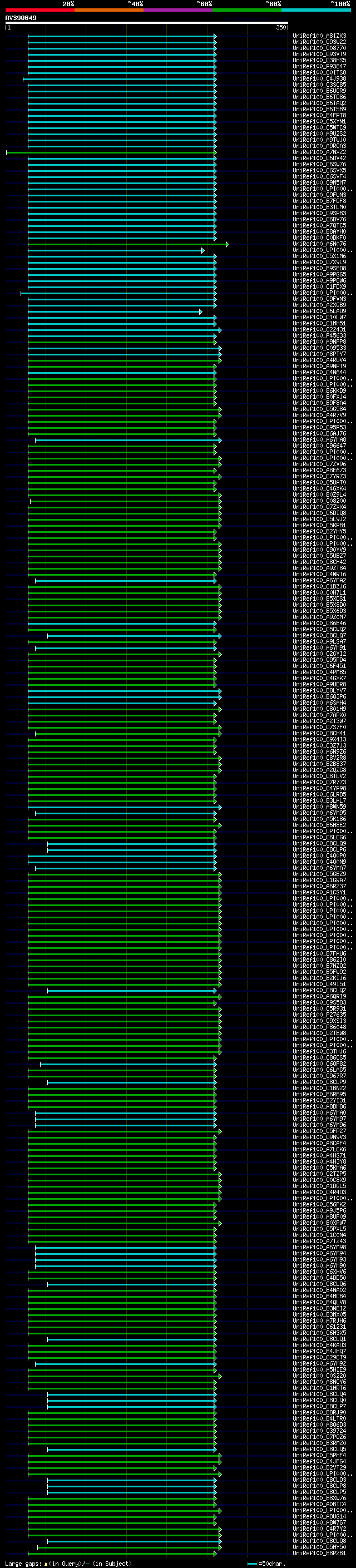Select the UniRef100_O96647 label
Image resolution: width=356 pixels, height=1568 pixels.
click(319, 446)
